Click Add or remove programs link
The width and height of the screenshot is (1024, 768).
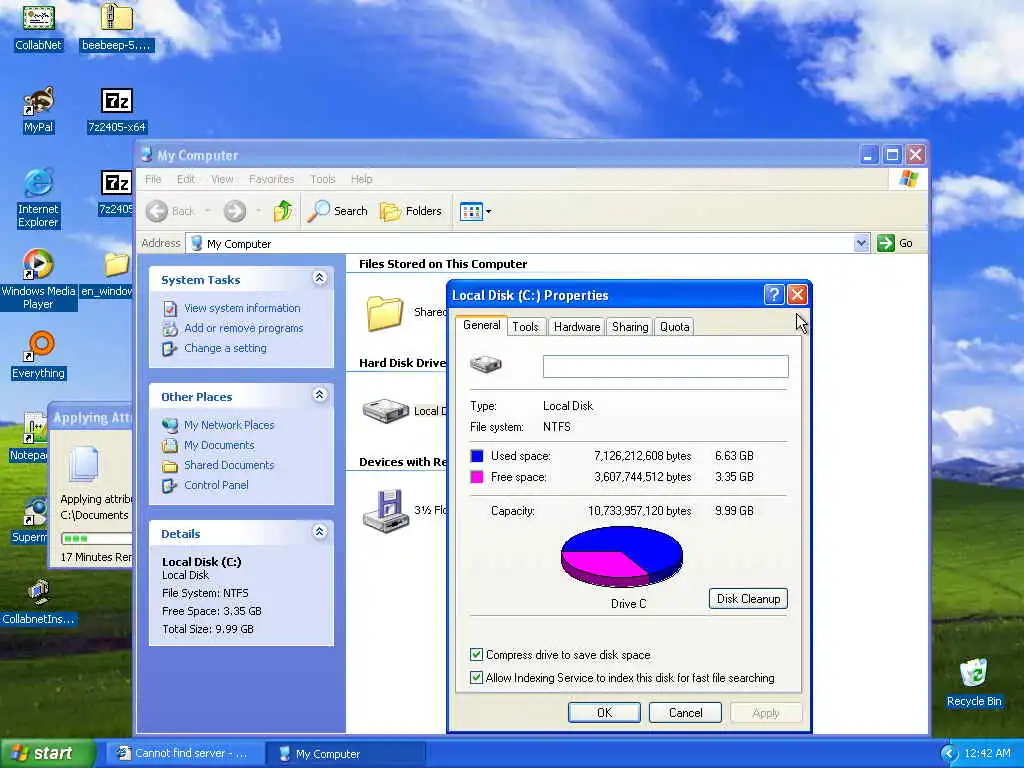coord(243,328)
